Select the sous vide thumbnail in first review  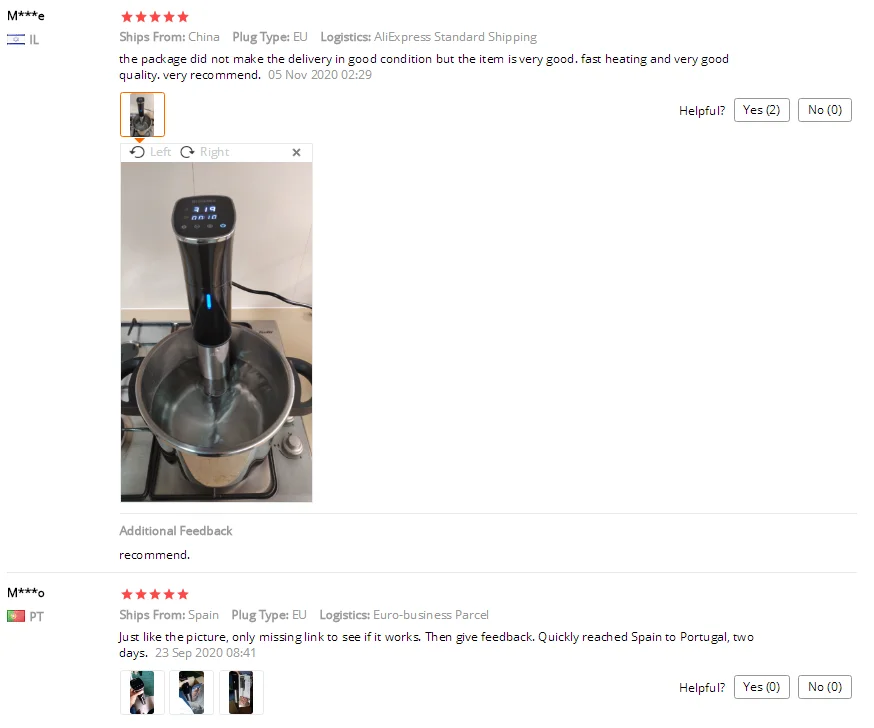coord(142,114)
